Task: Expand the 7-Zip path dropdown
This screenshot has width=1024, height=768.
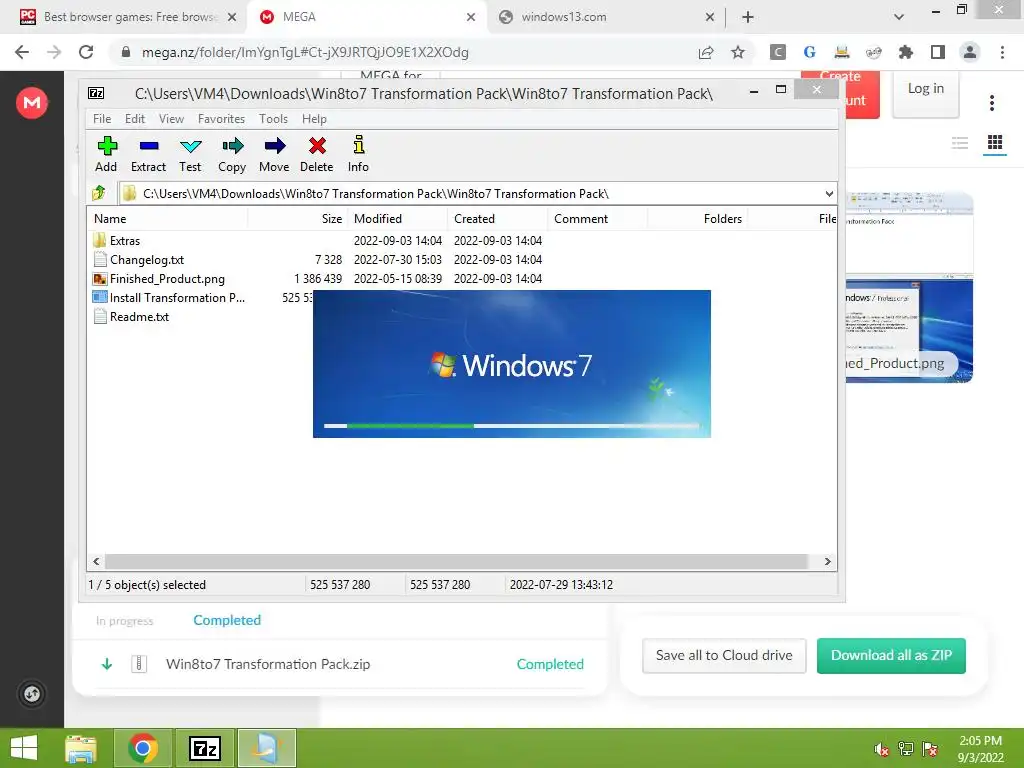Action: [829, 193]
